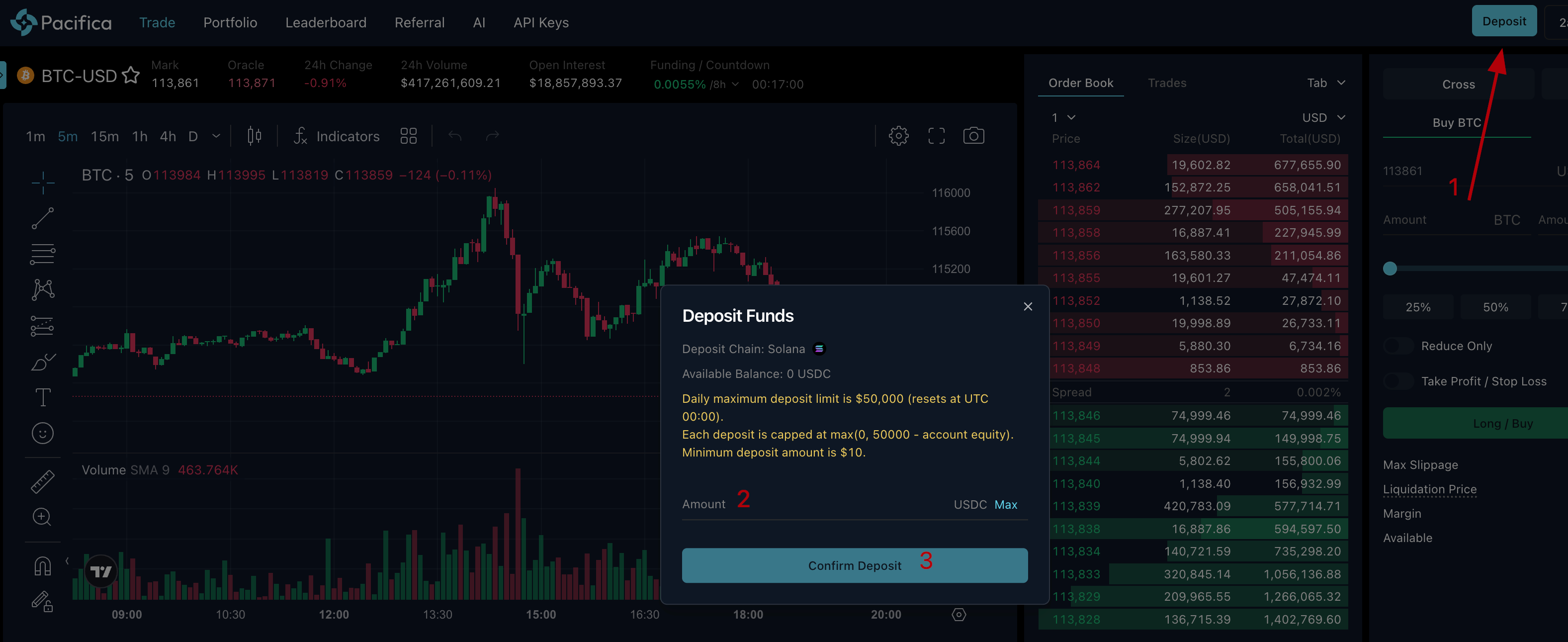Switch to the Trades tab

[x=1166, y=83]
